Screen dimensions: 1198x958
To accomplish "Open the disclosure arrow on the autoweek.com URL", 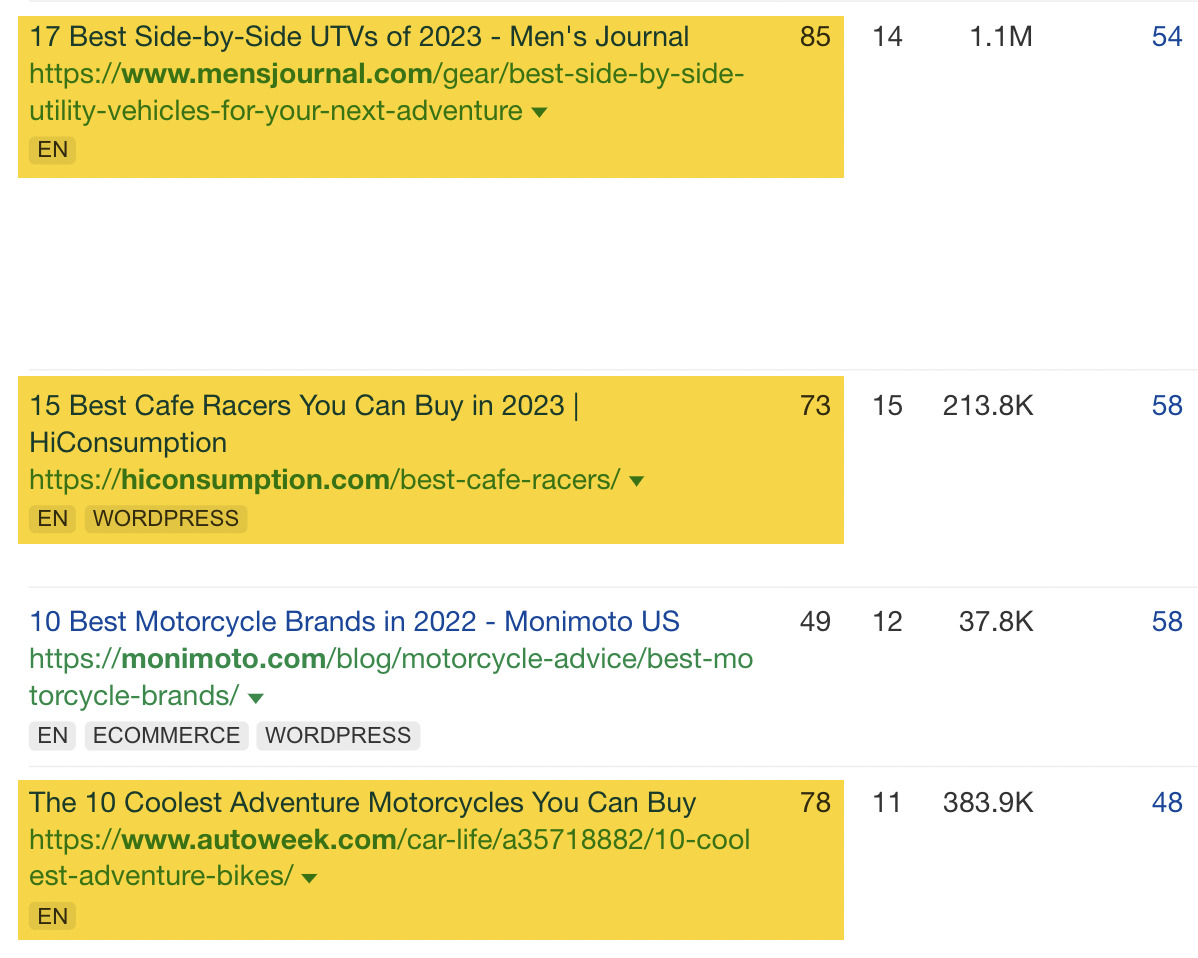I will (310, 877).
